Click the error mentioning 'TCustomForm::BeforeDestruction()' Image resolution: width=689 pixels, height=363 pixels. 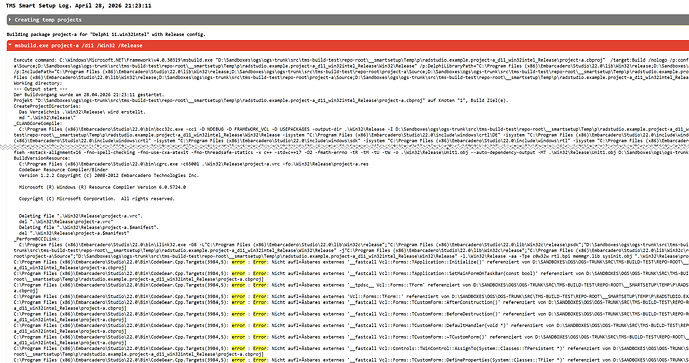click(x=351, y=314)
